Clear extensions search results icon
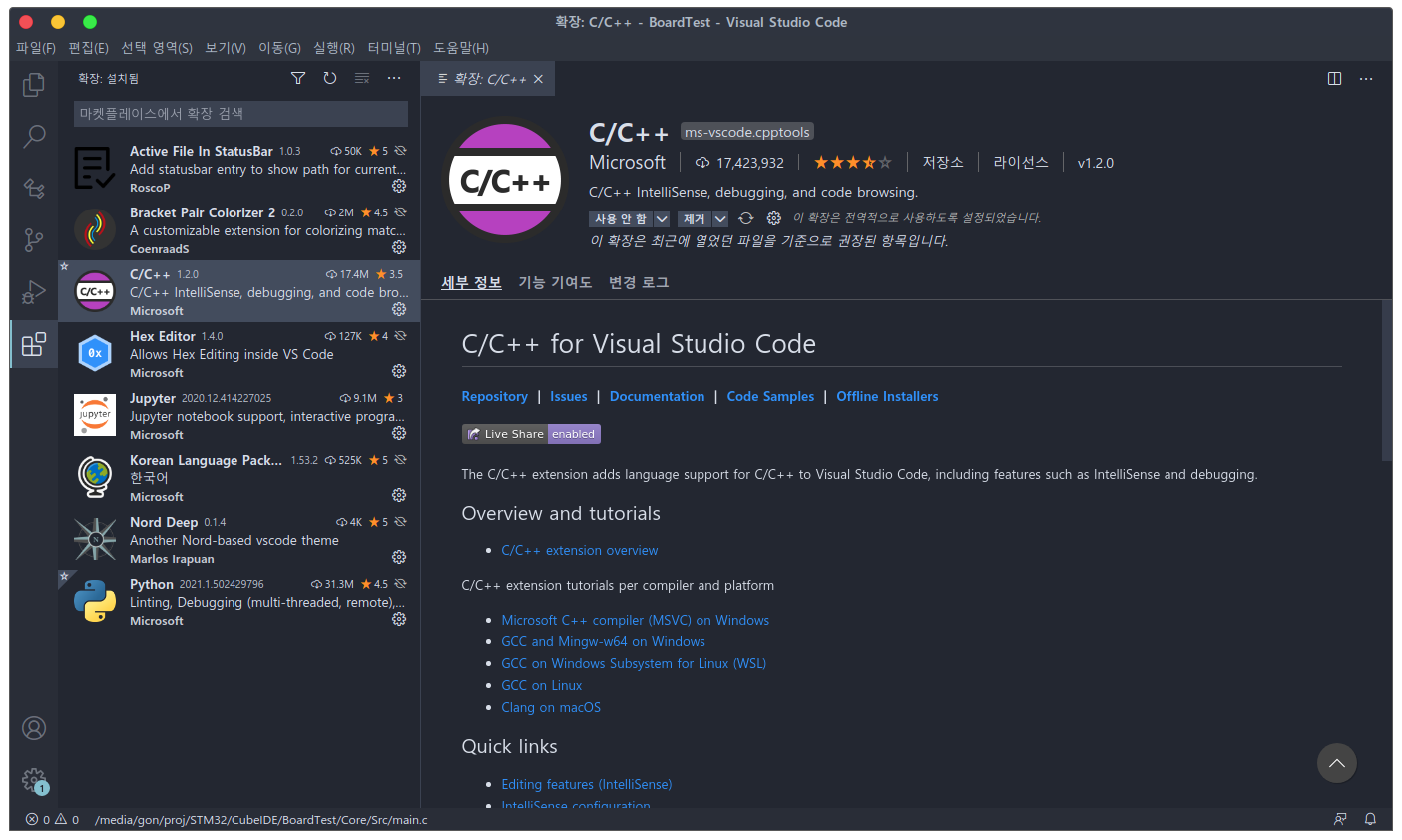The image size is (1402, 840). 362,78
